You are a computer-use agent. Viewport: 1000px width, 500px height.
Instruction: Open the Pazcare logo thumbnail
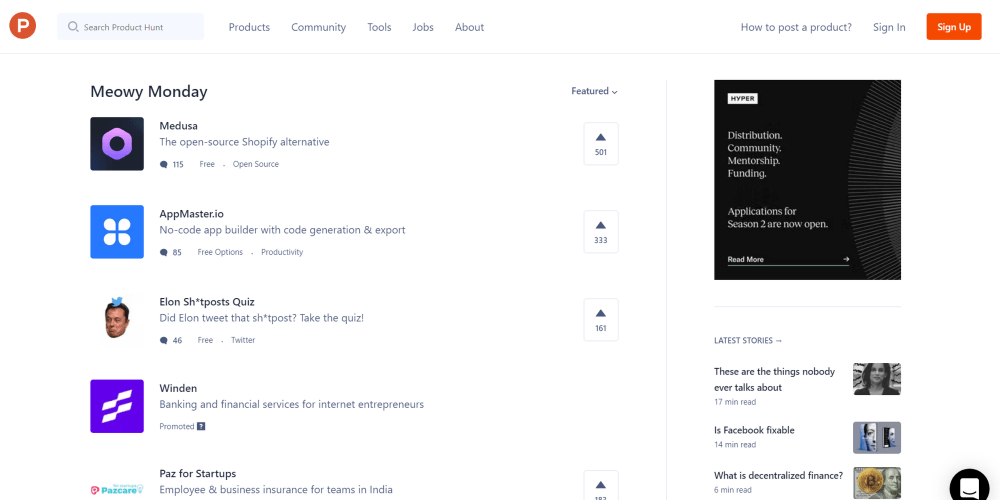[117, 490]
